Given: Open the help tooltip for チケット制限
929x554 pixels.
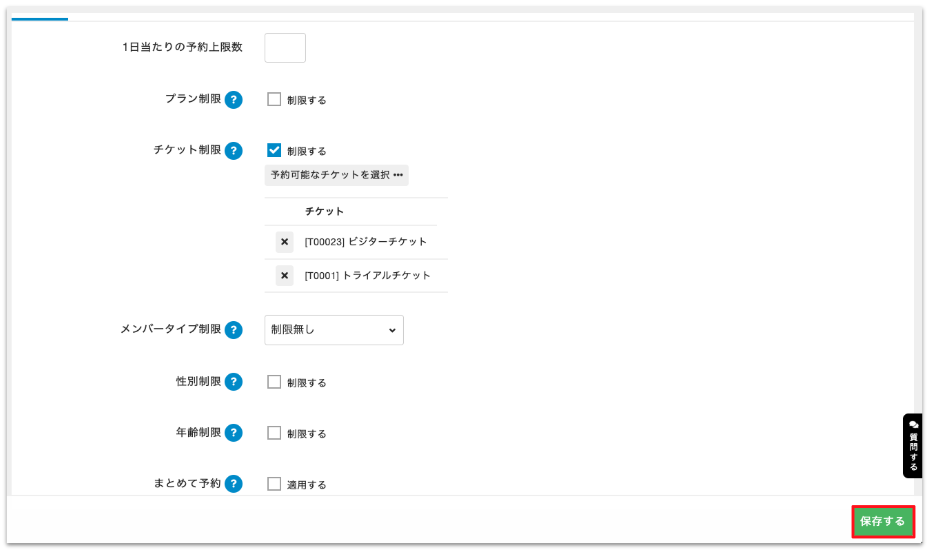Looking at the screenshot, I should [233, 150].
